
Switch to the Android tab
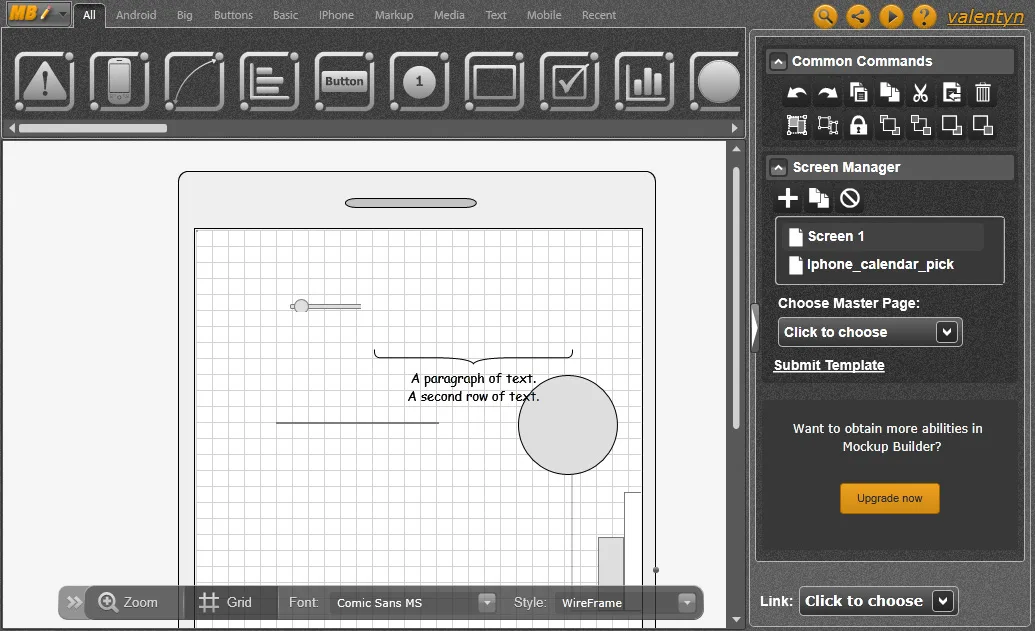tap(136, 15)
